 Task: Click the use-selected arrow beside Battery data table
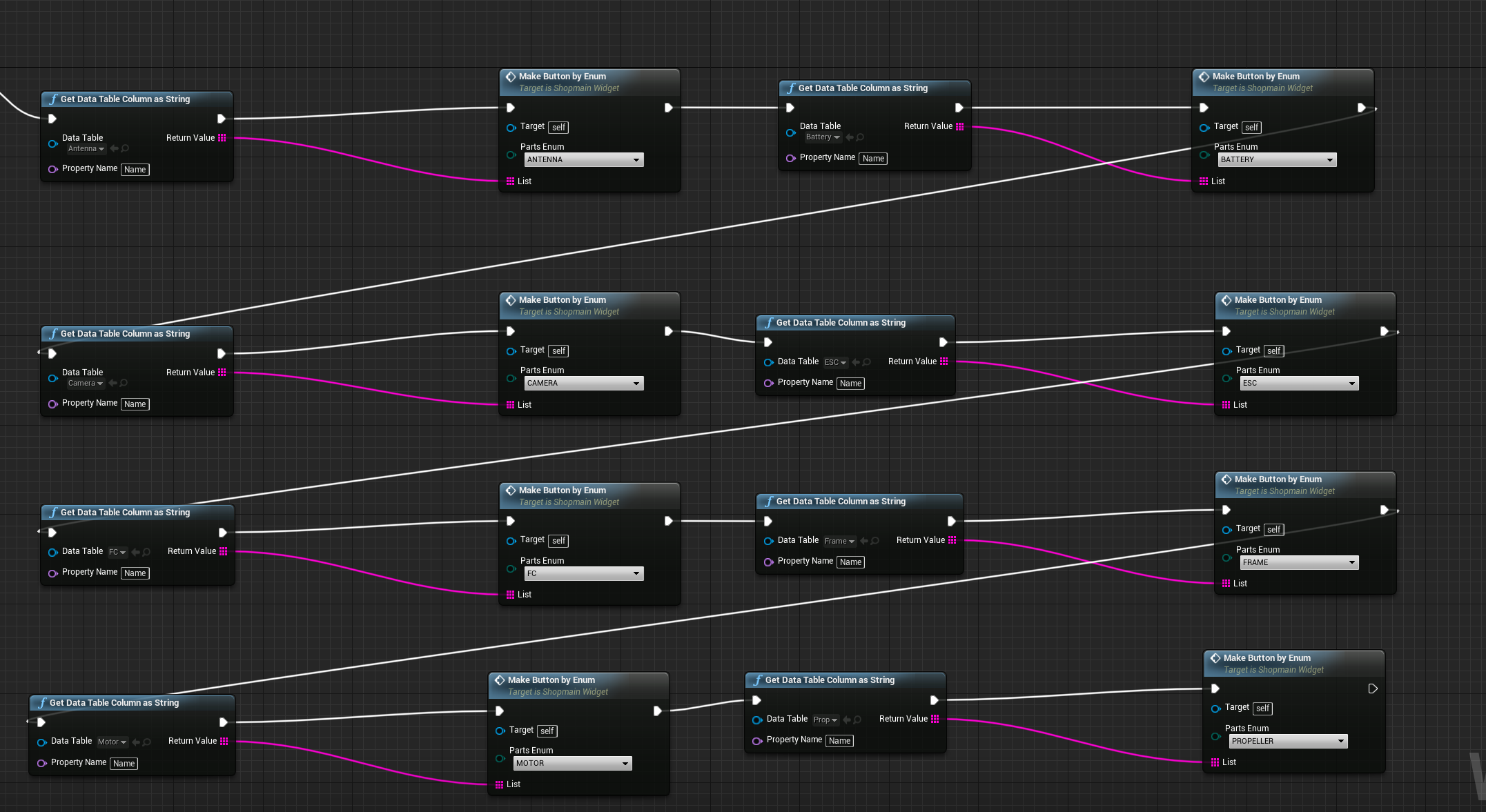point(850,137)
